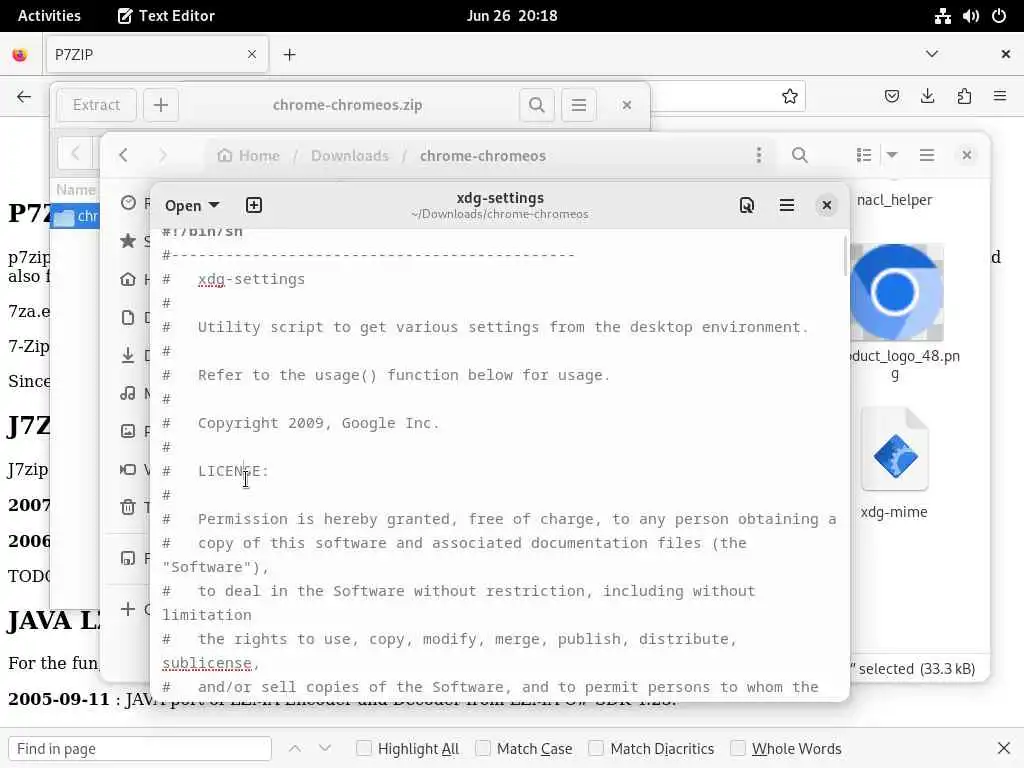
Task: Open the Files window main menu
Action: point(927,155)
